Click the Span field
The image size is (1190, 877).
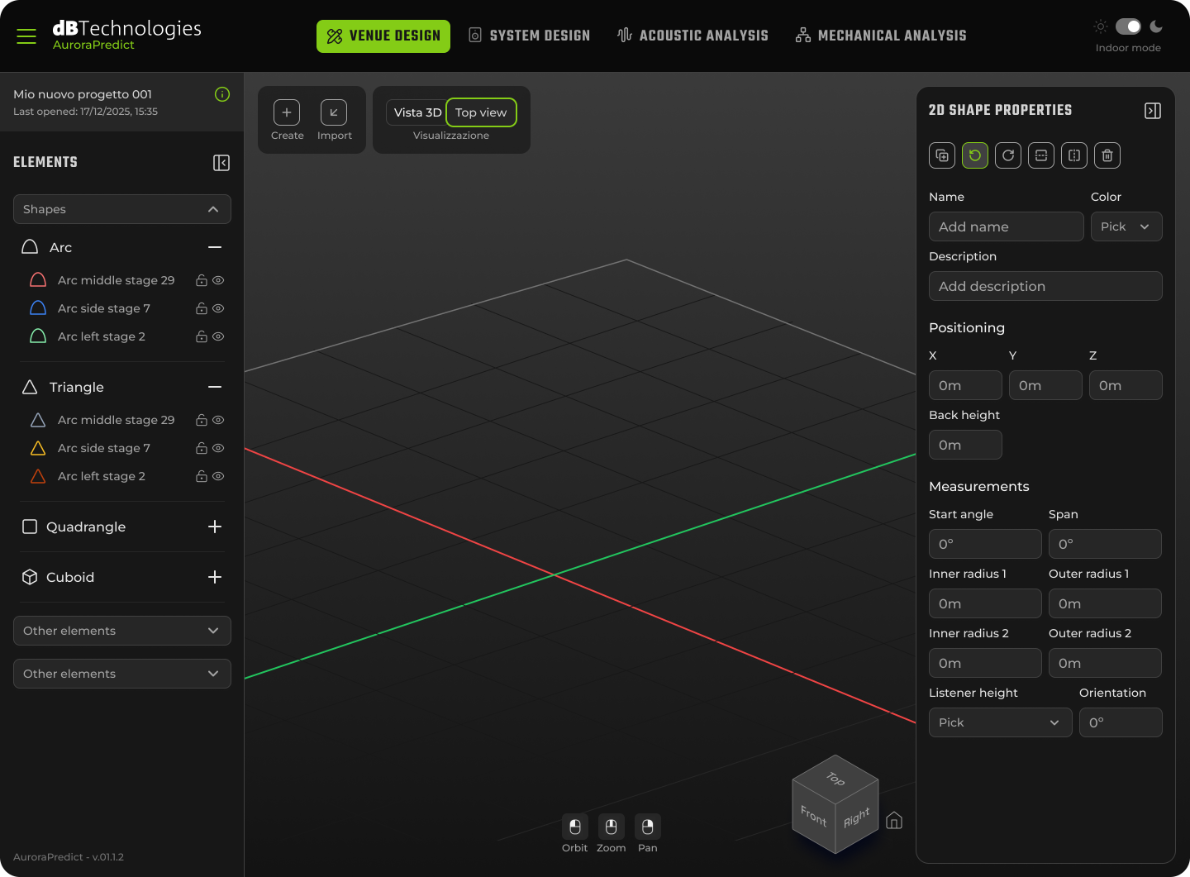[x=1105, y=545]
